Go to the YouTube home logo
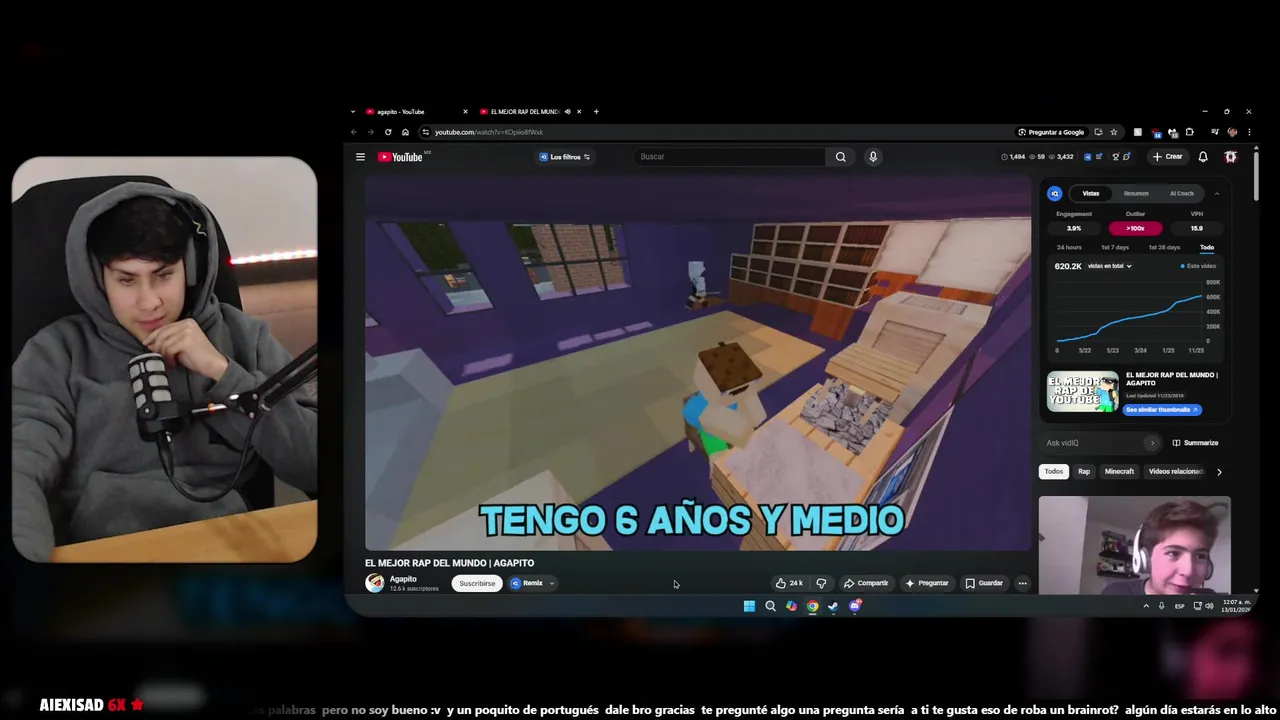The height and width of the screenshot is (720, 1280). click(400, 157)
